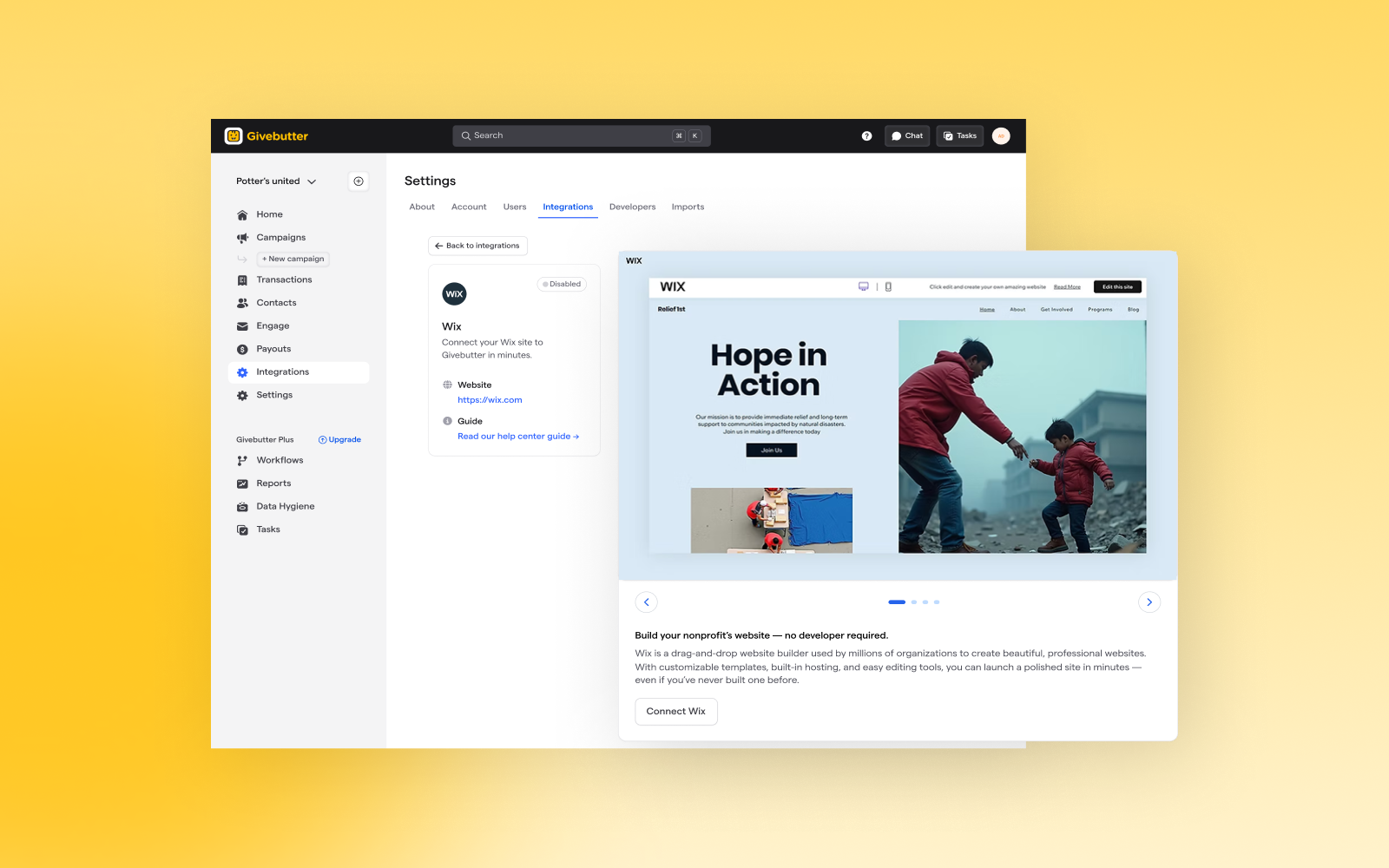Image resolution: width=1389 pixels, height=868 pixels.
Task: Click the Settings cog icon in sidebar
Action: [x=242, y=395]
